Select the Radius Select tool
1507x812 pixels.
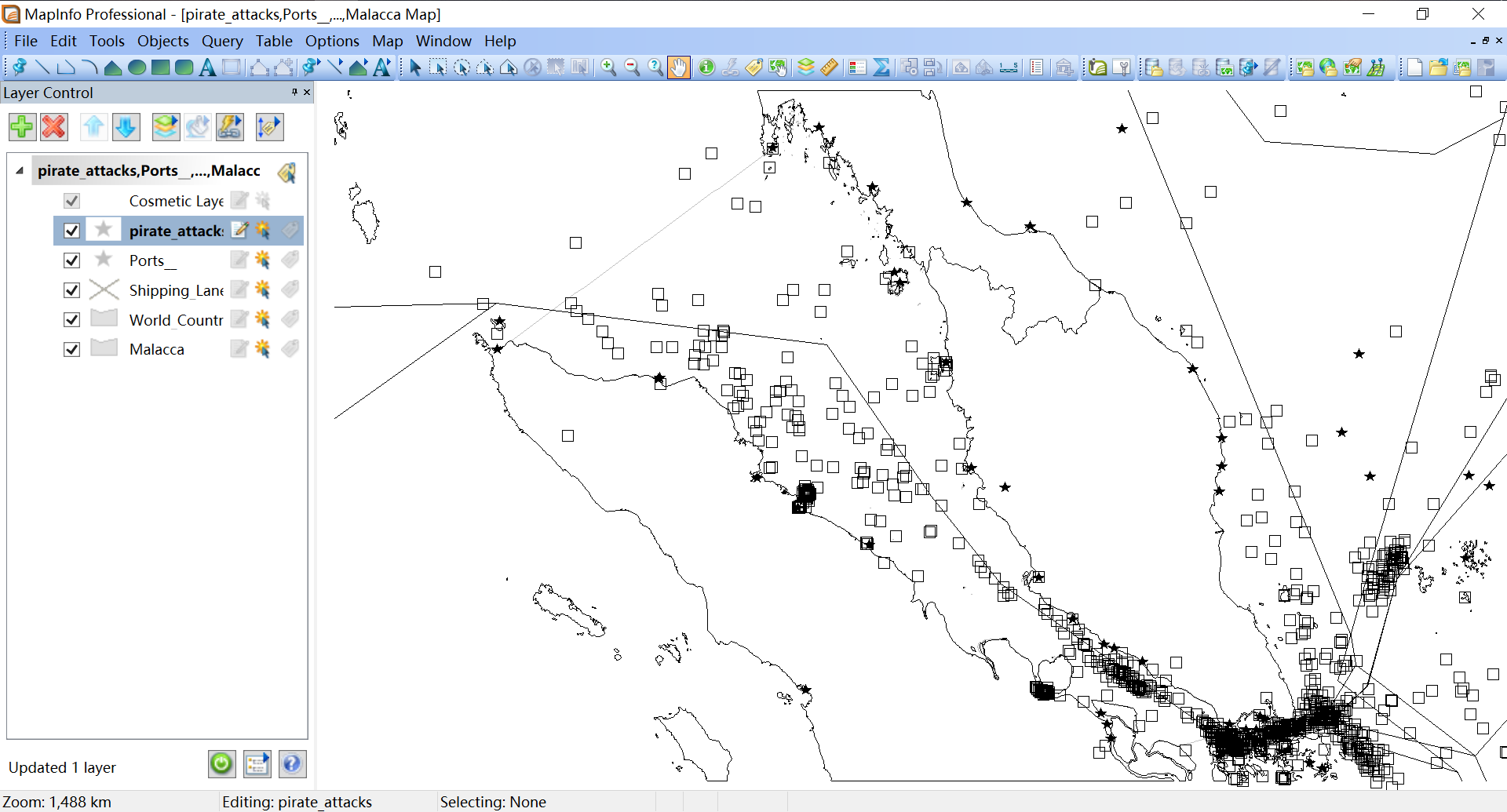[462, 67]
